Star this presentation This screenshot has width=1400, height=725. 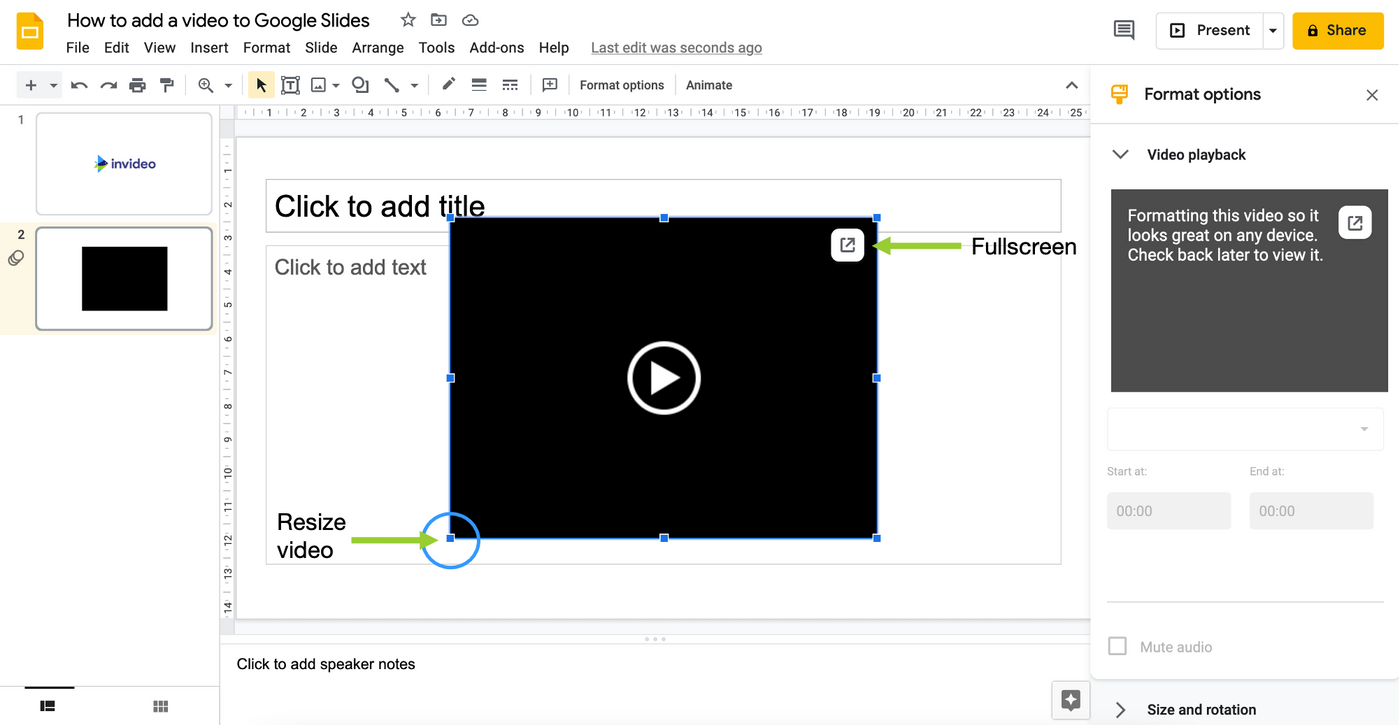click(x=407, y=19)
